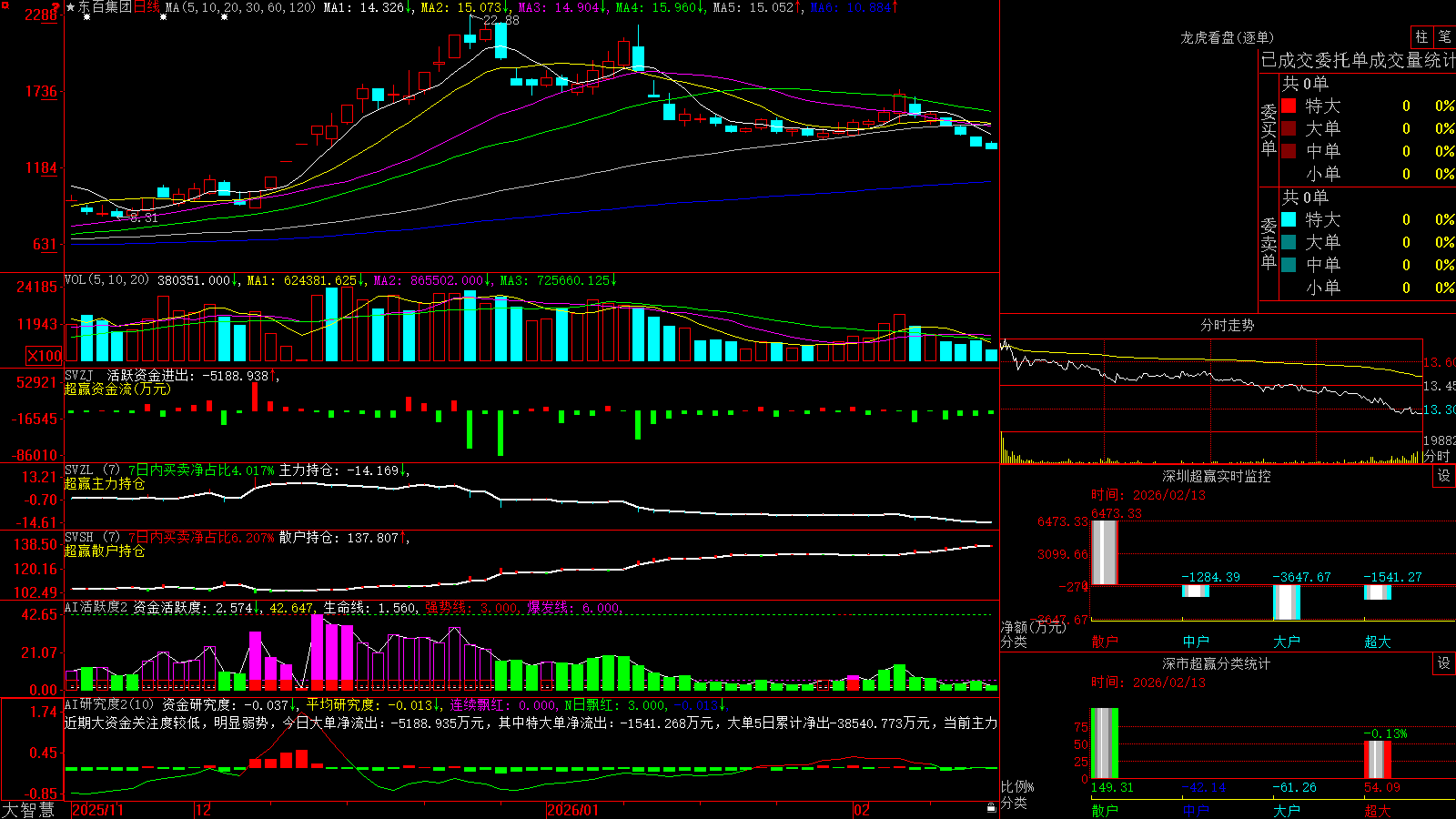Click the 02 month marker on the date axis
This screenshot has height=819, width=1456.
[862, 810]
